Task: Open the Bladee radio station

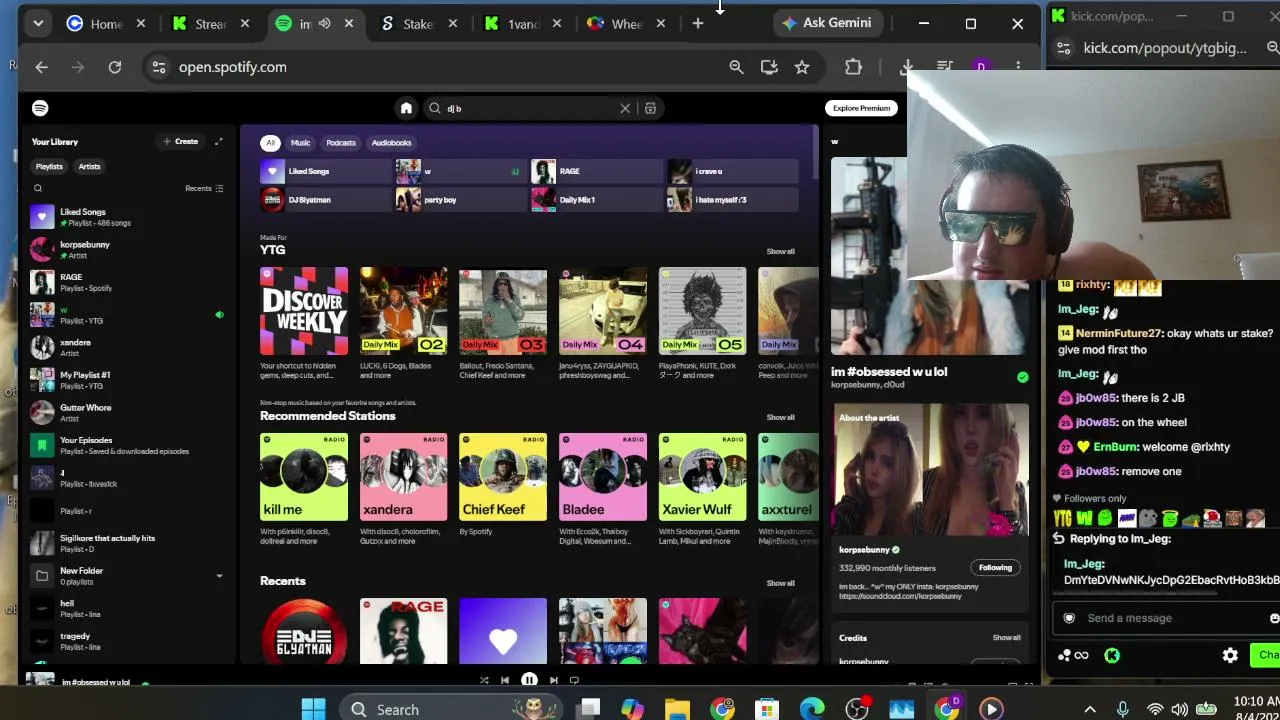Action: (x=602, y=477)
